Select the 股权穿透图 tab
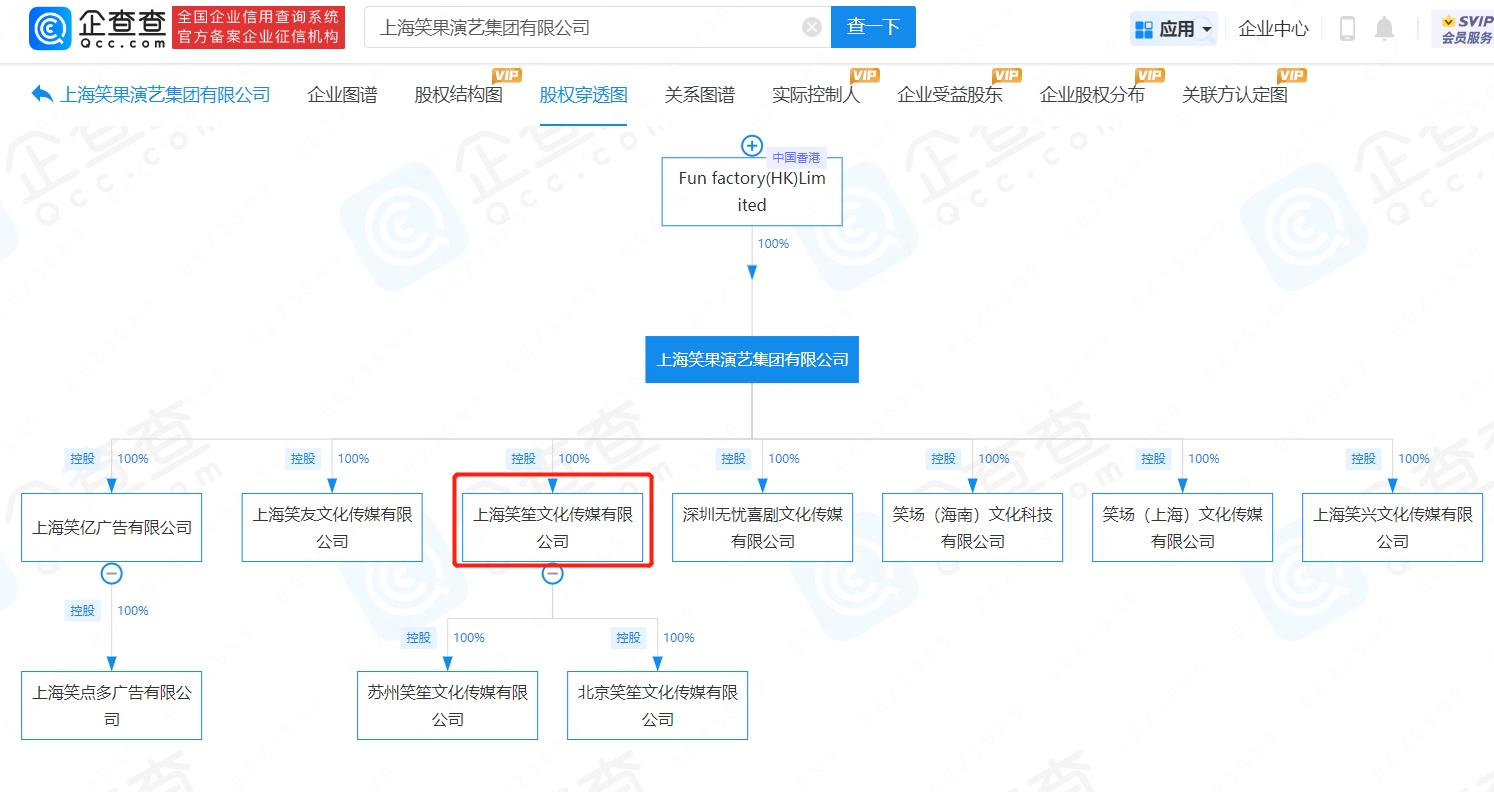Image resolution: width=1494 pixels, height=792 pixels. [x=583, y=95]
